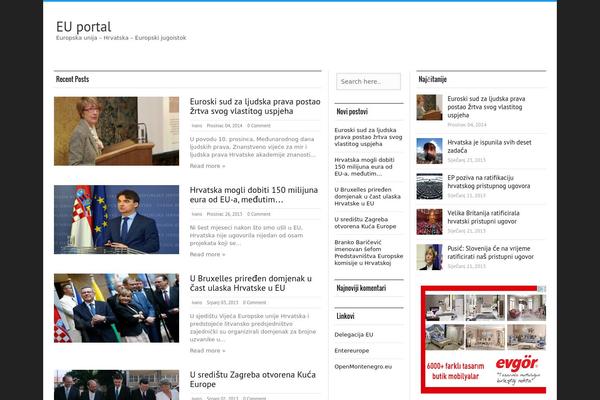Click the Najčitanije section heading
The height and width of the screenshot is (400, 600).
click(x=432, y=79)
